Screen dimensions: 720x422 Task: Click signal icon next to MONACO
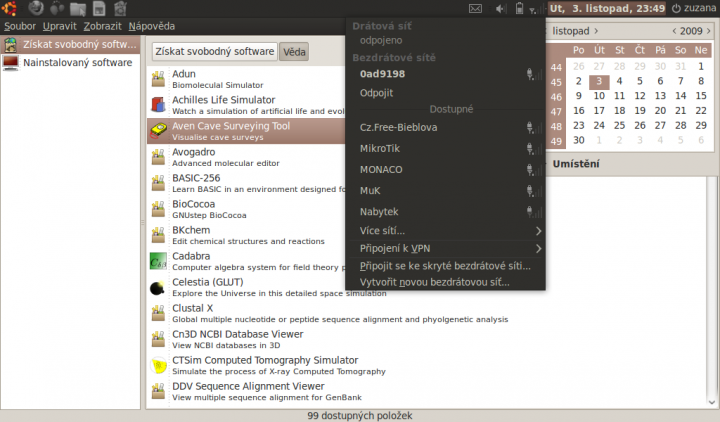(534, 169)
